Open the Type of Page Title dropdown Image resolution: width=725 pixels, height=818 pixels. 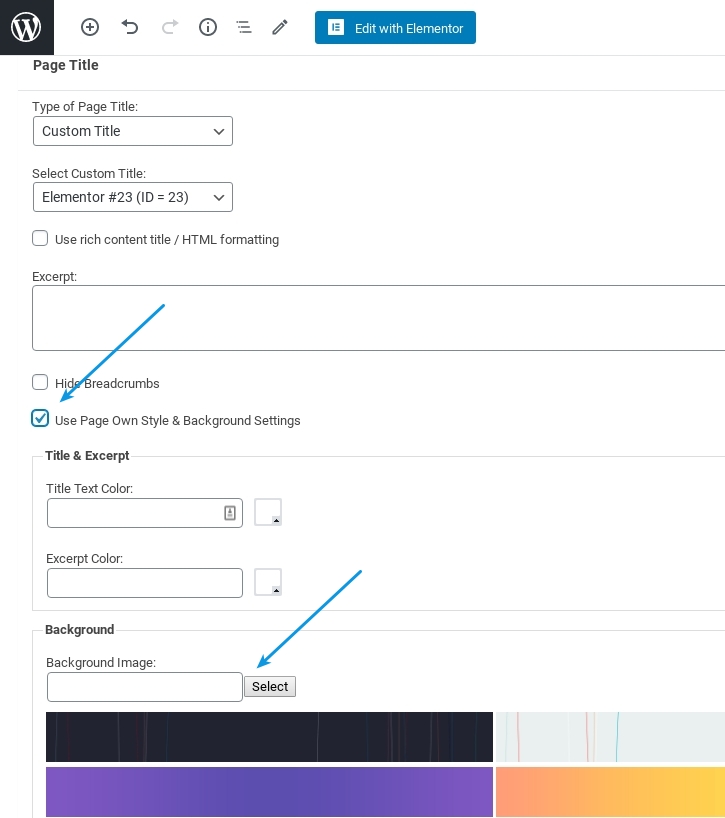pyautogui.click(x=132, y=131)
